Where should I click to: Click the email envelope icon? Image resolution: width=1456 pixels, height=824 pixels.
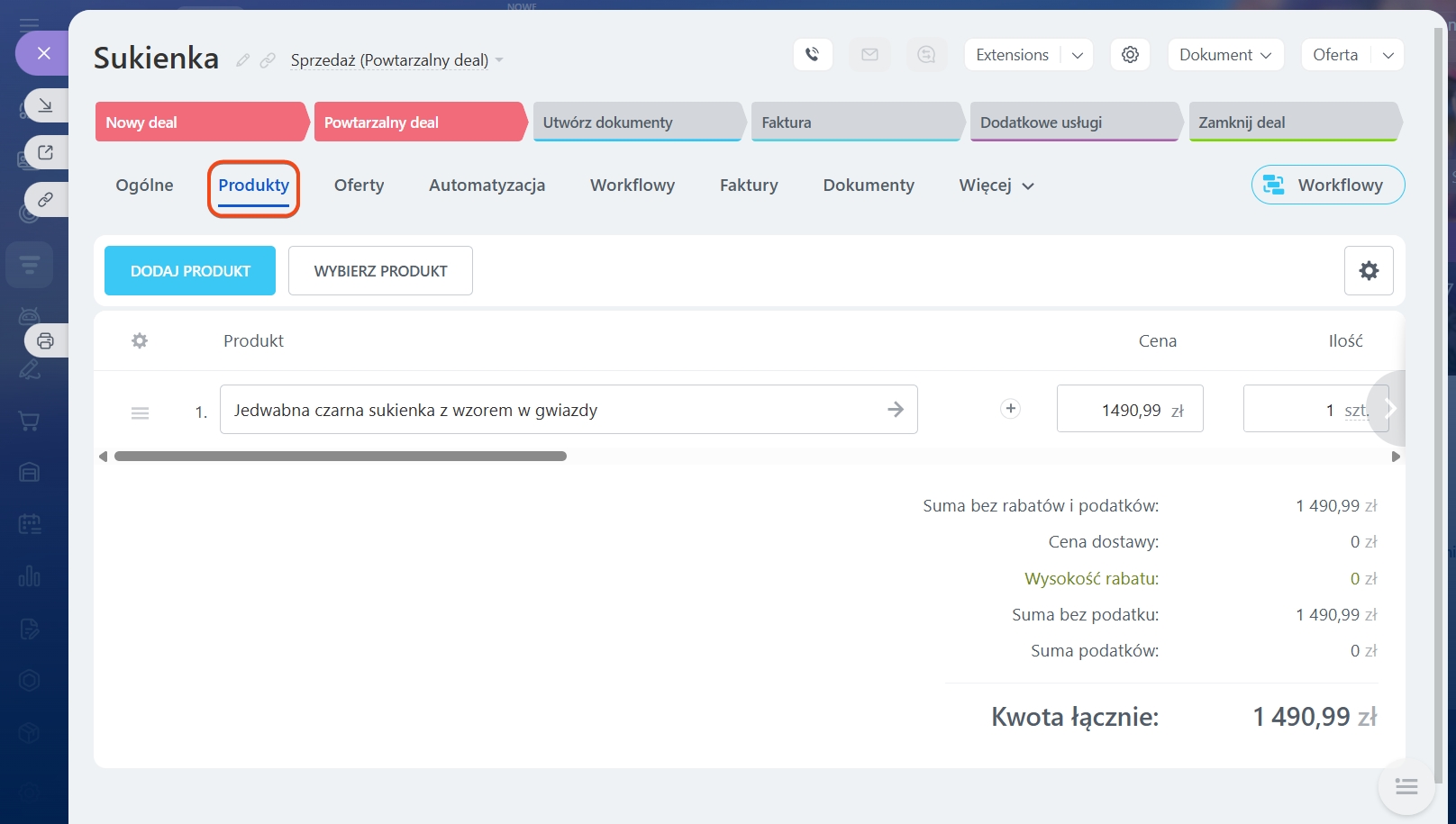click(x=869, y=55)
